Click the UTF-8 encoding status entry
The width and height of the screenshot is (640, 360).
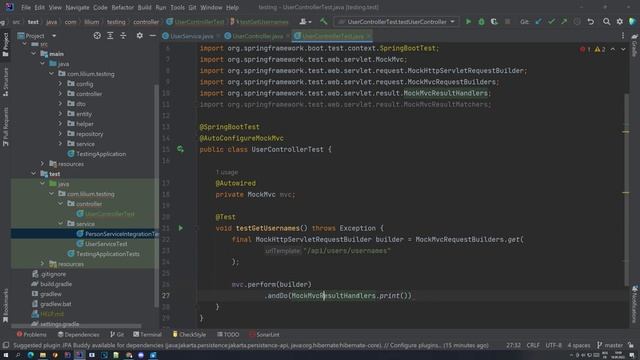(553, 345)
